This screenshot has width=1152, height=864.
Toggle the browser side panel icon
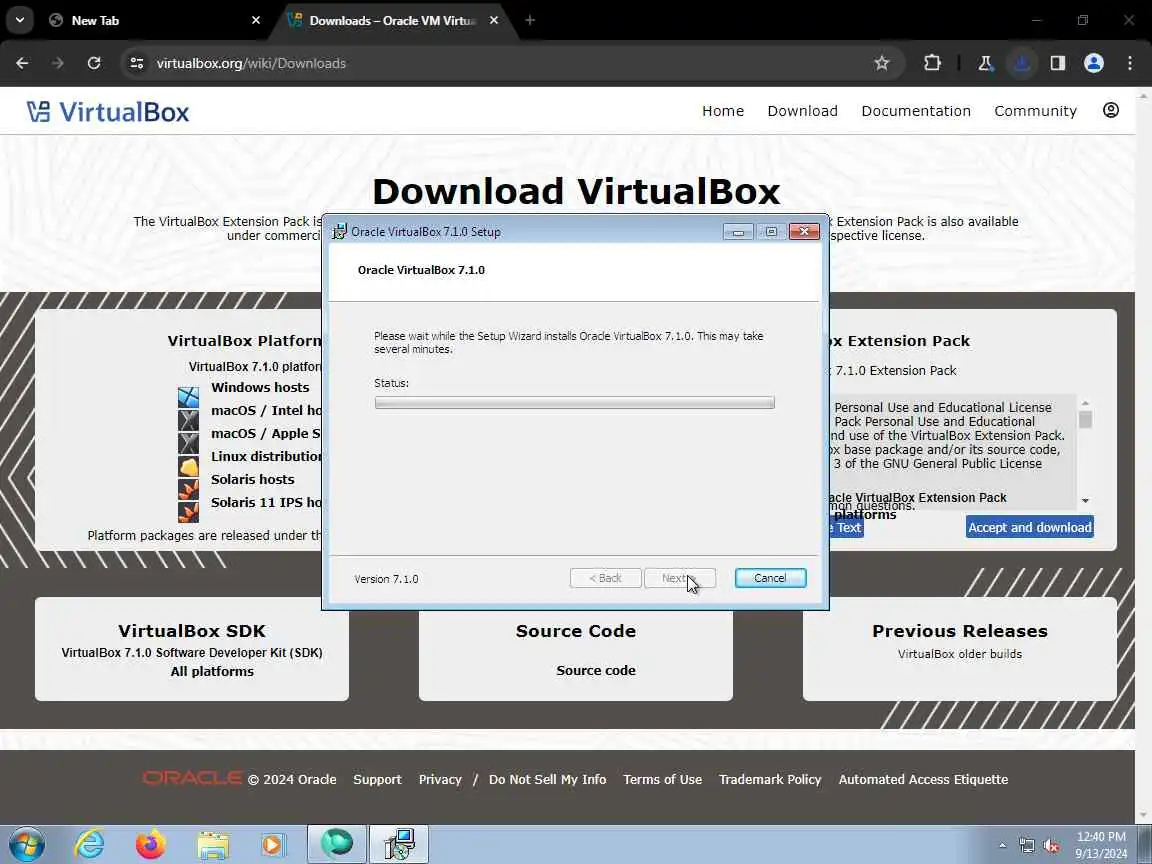pyautogui.click(x=1057, y=63)
